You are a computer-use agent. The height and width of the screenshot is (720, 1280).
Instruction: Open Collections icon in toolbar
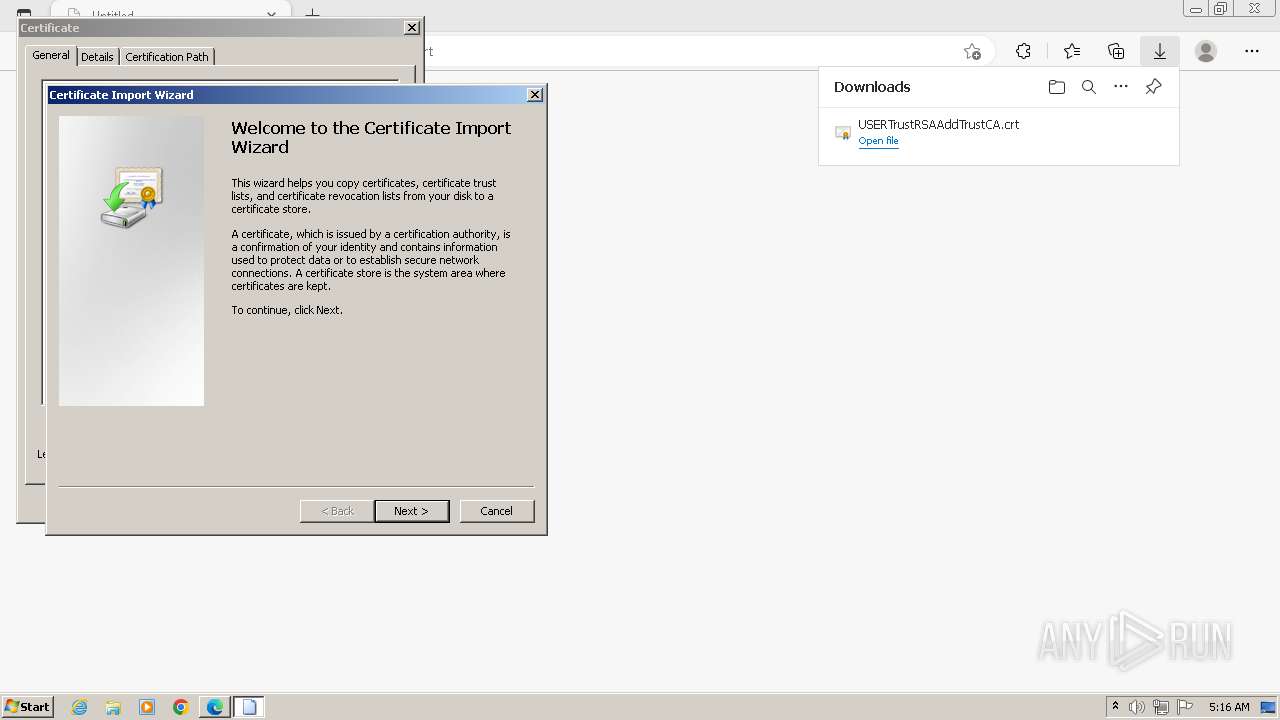click(x=1116, y=51)
